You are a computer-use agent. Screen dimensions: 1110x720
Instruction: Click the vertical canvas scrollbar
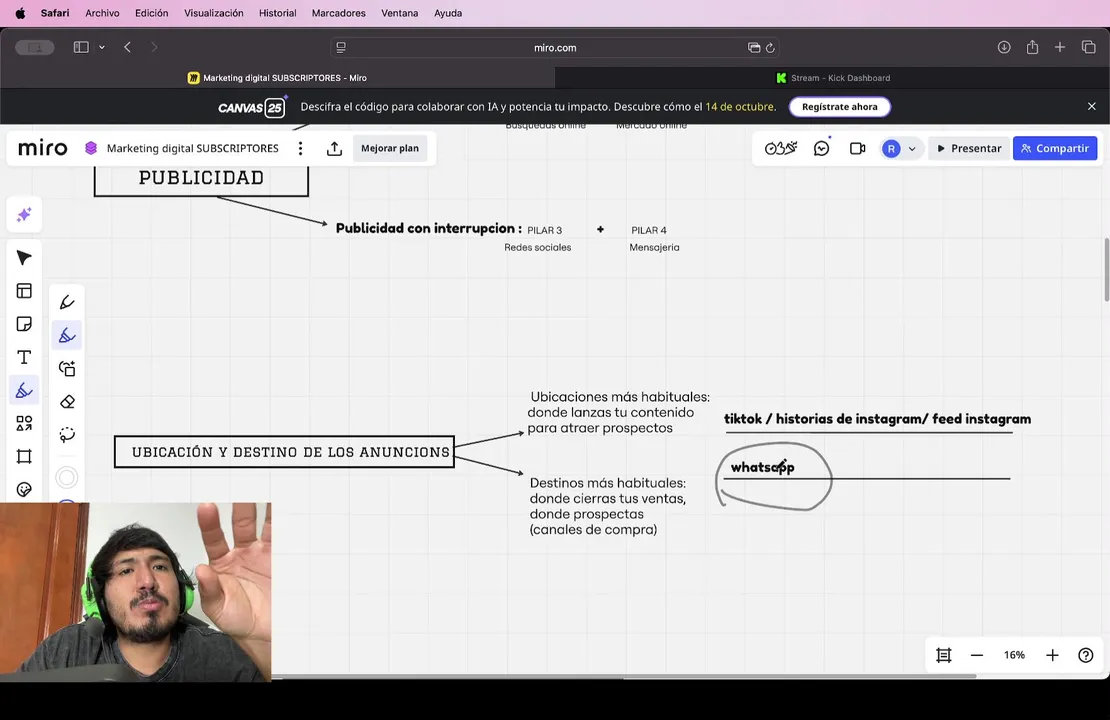click(x=1106, y=270)
